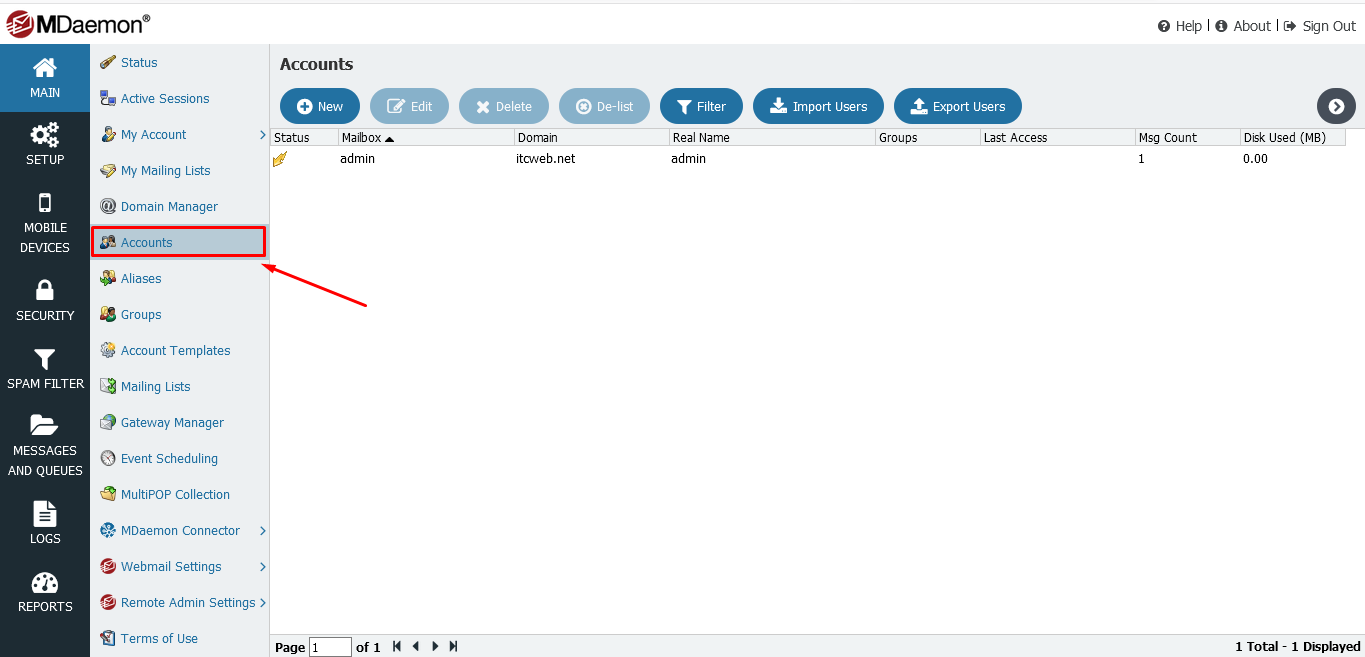Click the Gateway Manager sidebar link

[172, 423]
